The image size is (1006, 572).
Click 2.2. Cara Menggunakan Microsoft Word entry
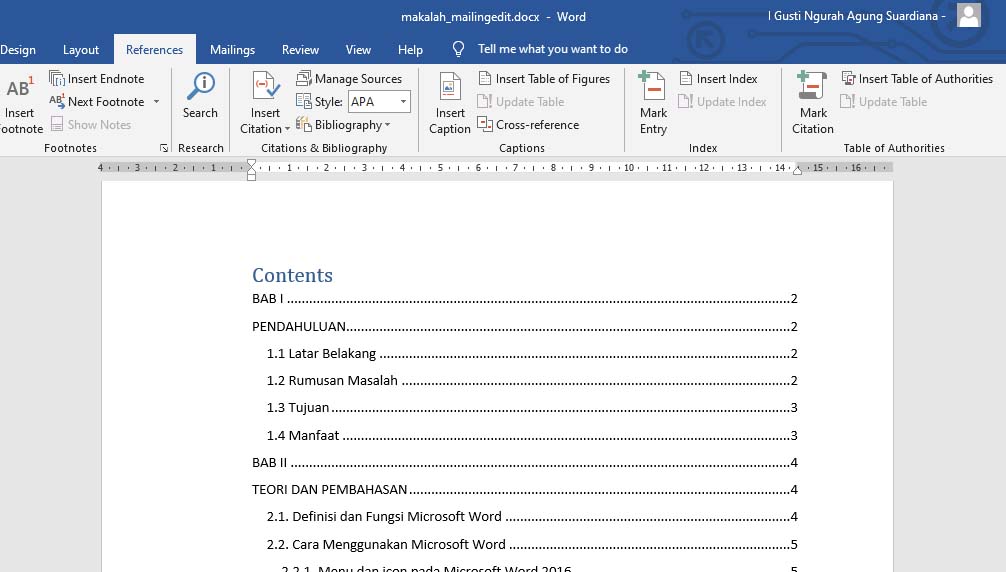point(532,545)
